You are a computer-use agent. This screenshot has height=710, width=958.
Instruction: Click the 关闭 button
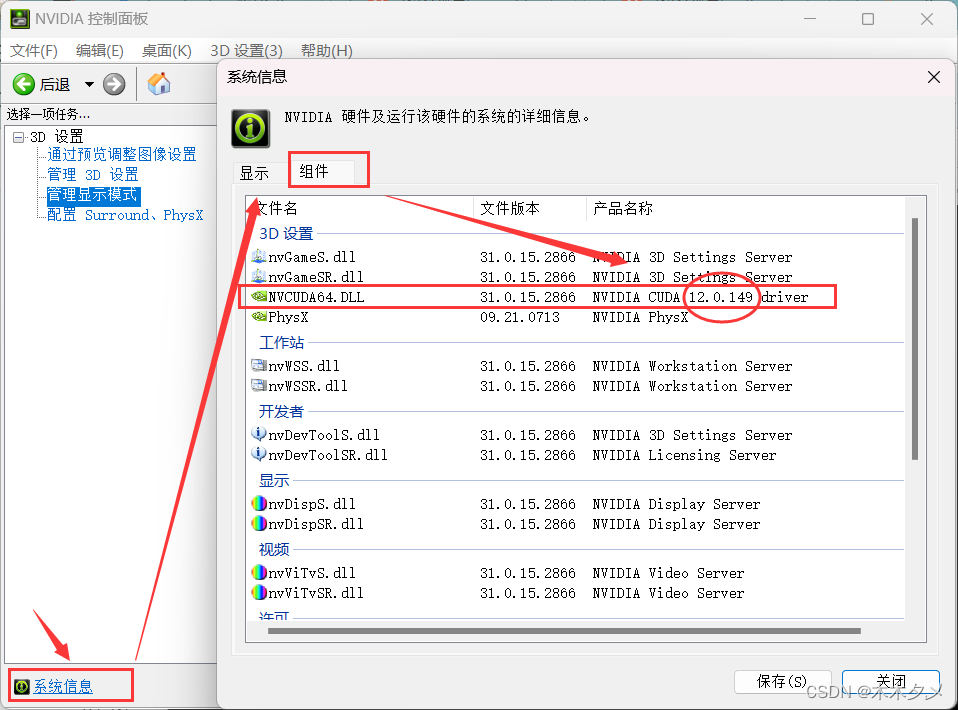point(890,680)
